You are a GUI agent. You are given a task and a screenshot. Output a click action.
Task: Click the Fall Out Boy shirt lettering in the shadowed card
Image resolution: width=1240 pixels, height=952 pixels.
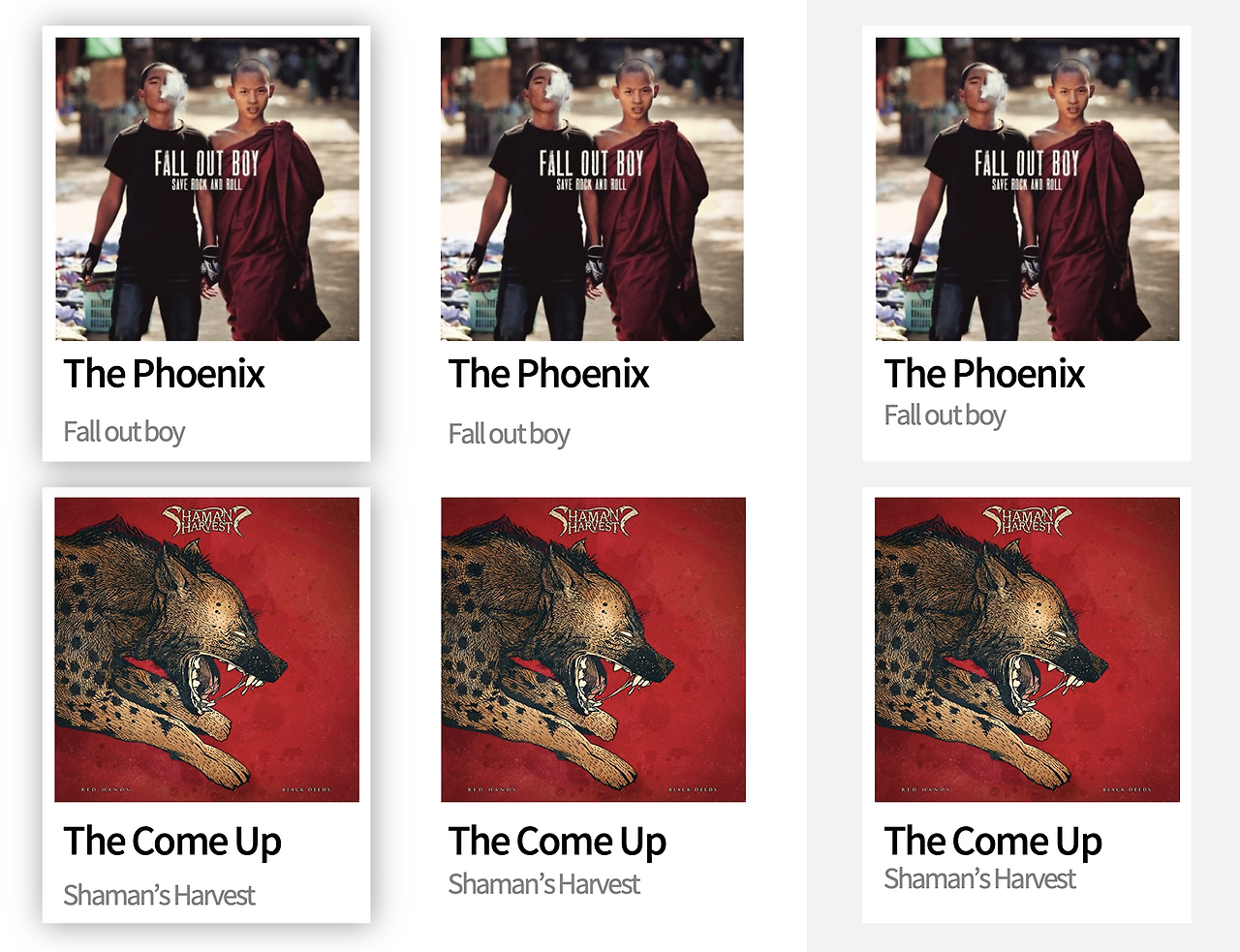point(206,169)
